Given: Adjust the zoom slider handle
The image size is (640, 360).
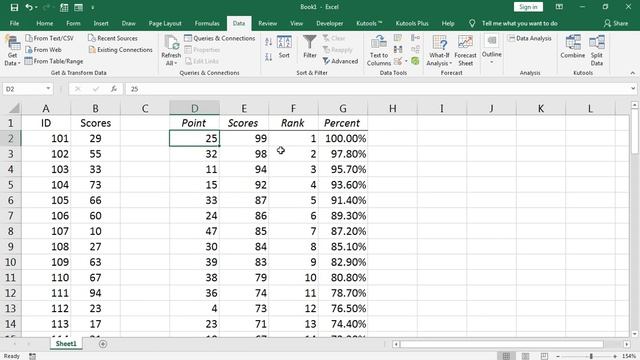Looking at the screenshot, I should point(591,356).
